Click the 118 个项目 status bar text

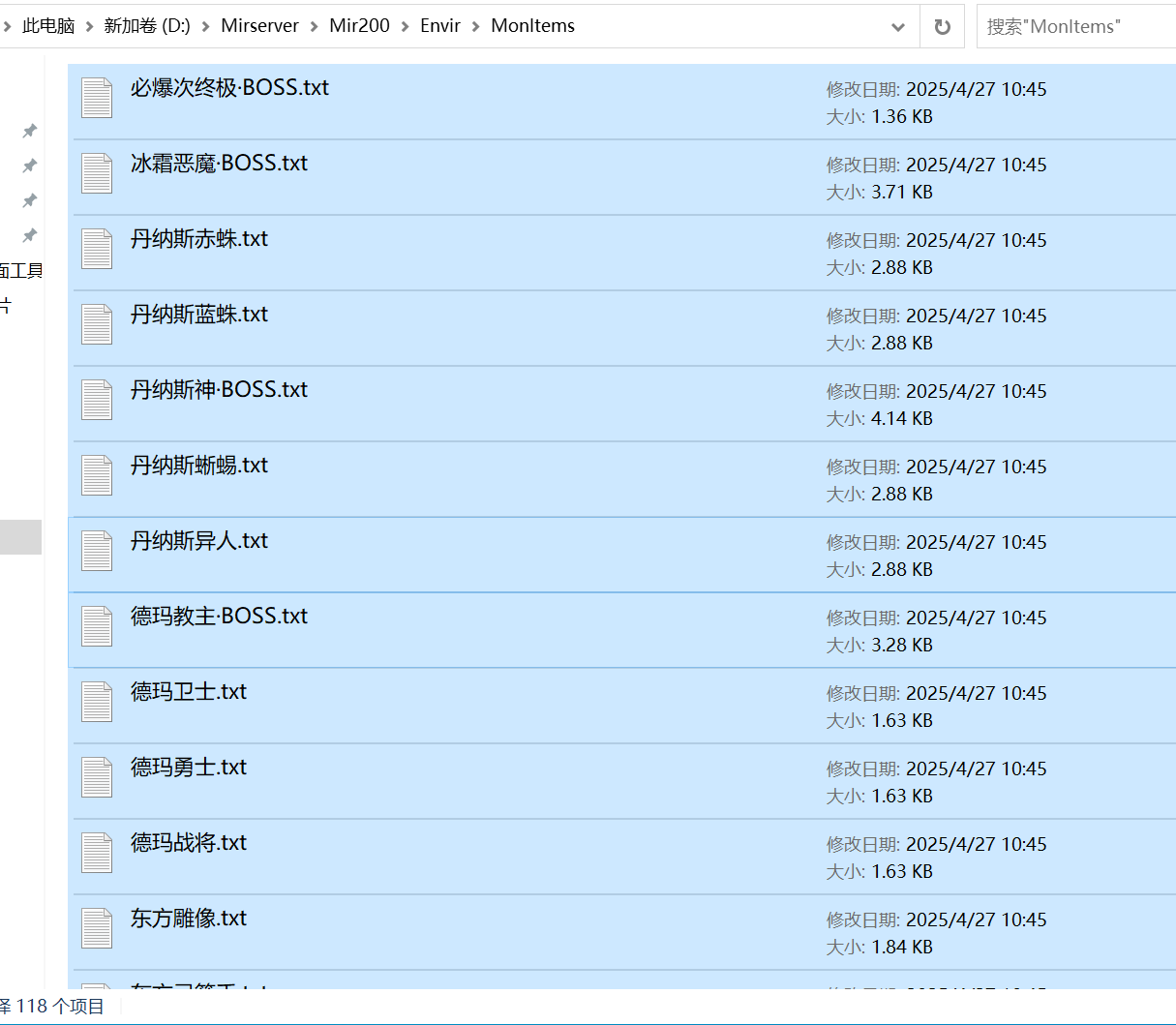(x=60, y=1007)
